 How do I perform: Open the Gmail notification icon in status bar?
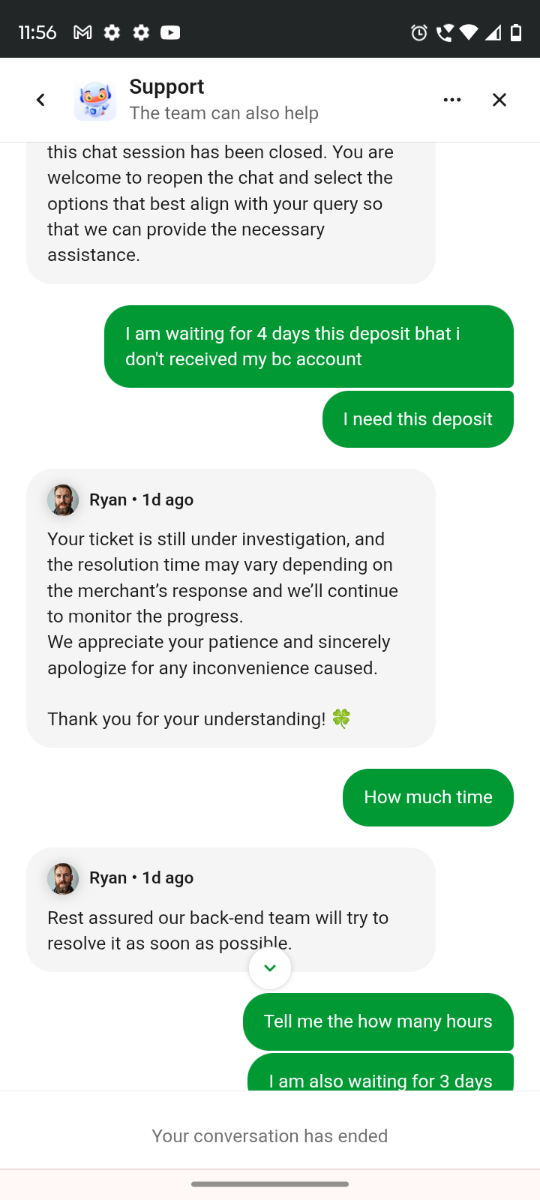pos(83,33)
